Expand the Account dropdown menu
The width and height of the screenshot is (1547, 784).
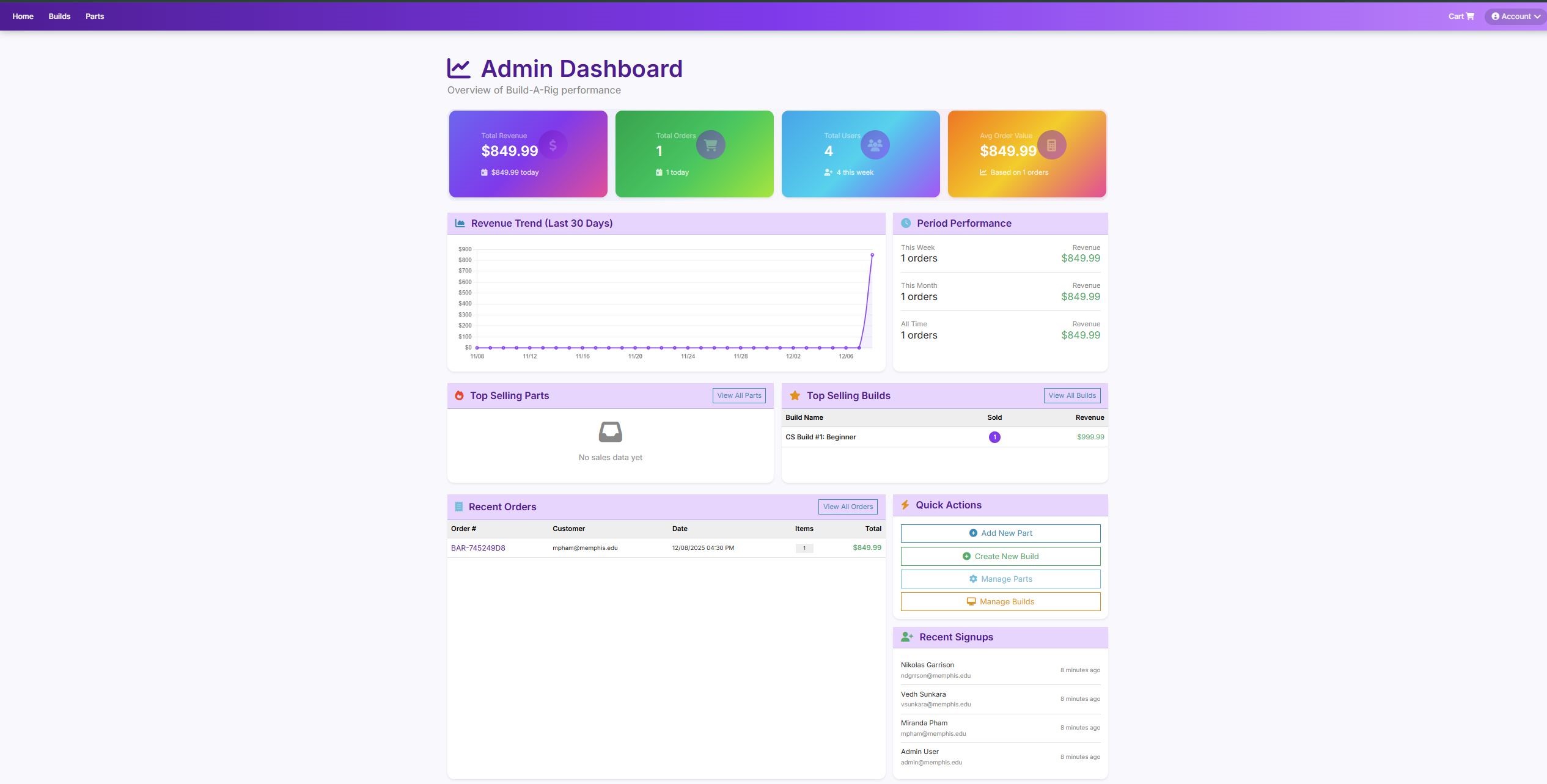pyautogui.click(x=1515, y=16)
